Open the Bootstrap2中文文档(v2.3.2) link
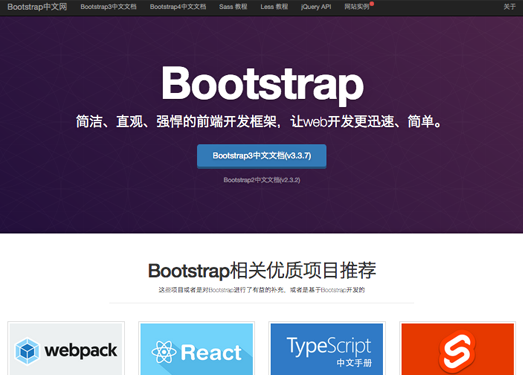This screenshot has width=523, height=375. point(262,180)
